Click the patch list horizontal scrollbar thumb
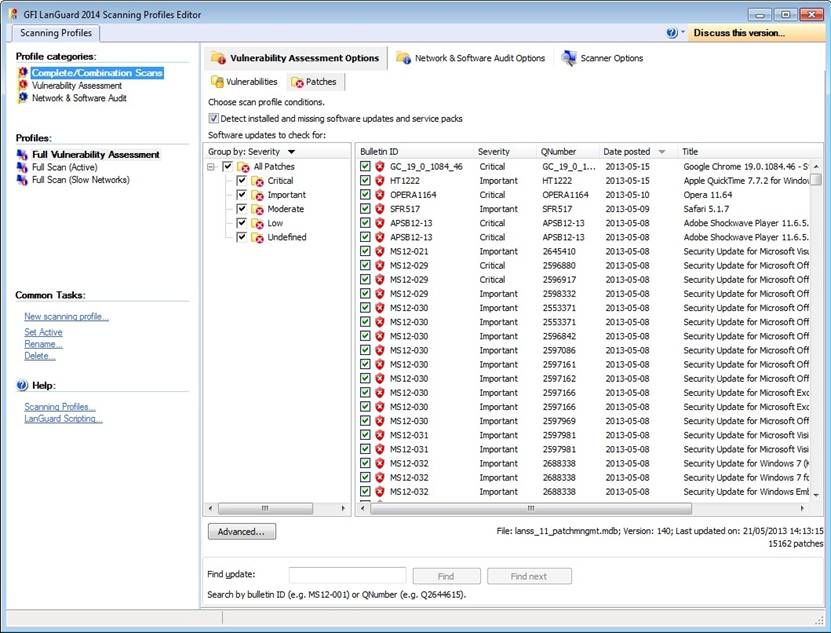Viewport: 831px width, 633px height. point(531,508)
